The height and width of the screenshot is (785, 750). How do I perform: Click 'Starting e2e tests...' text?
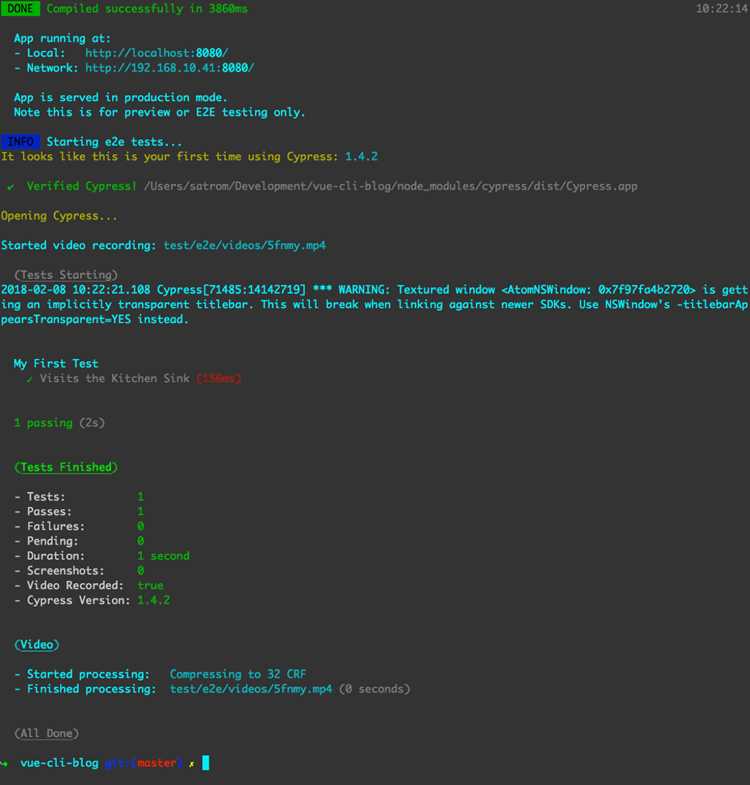click(x=115, y=142)
